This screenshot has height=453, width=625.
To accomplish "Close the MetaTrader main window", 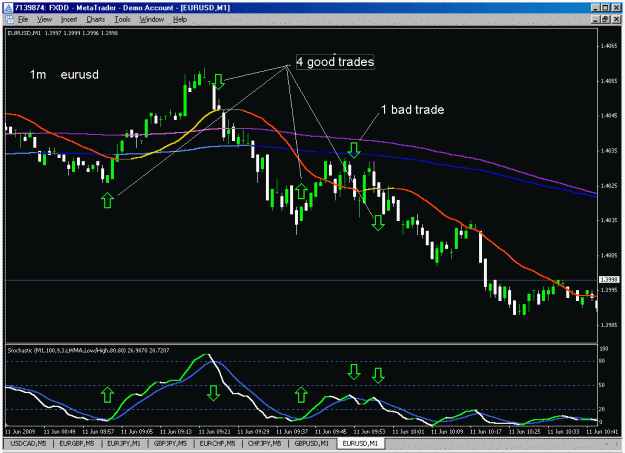I will tap(616, 8).
